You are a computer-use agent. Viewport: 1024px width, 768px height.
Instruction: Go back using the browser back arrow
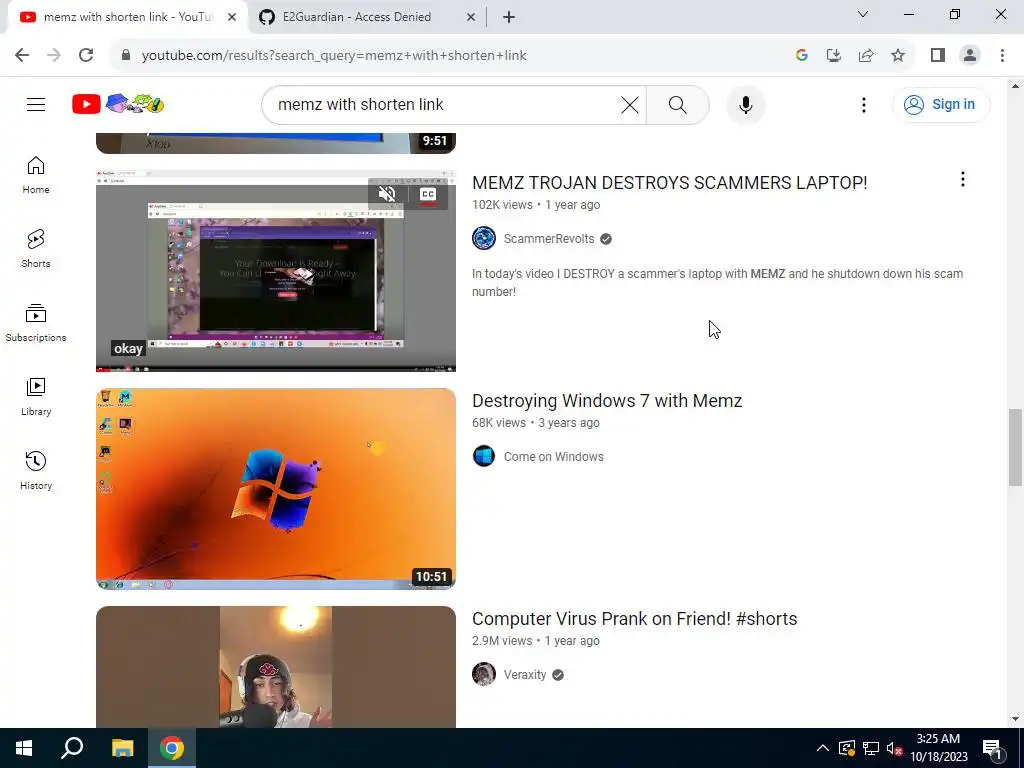coord(22,55)
